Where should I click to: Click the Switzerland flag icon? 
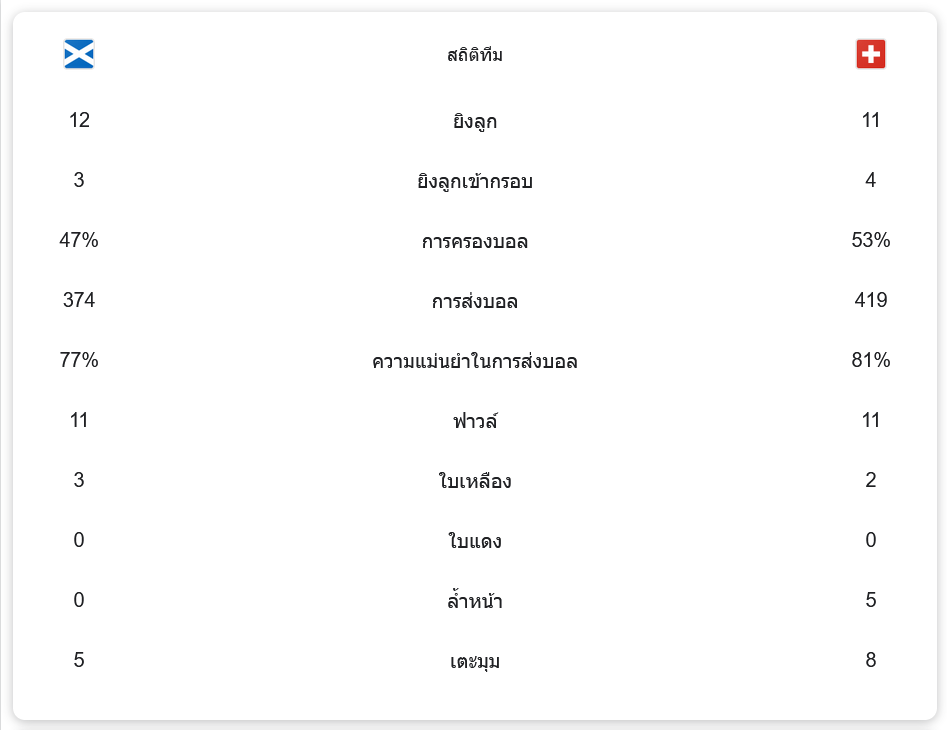(871, 54)
